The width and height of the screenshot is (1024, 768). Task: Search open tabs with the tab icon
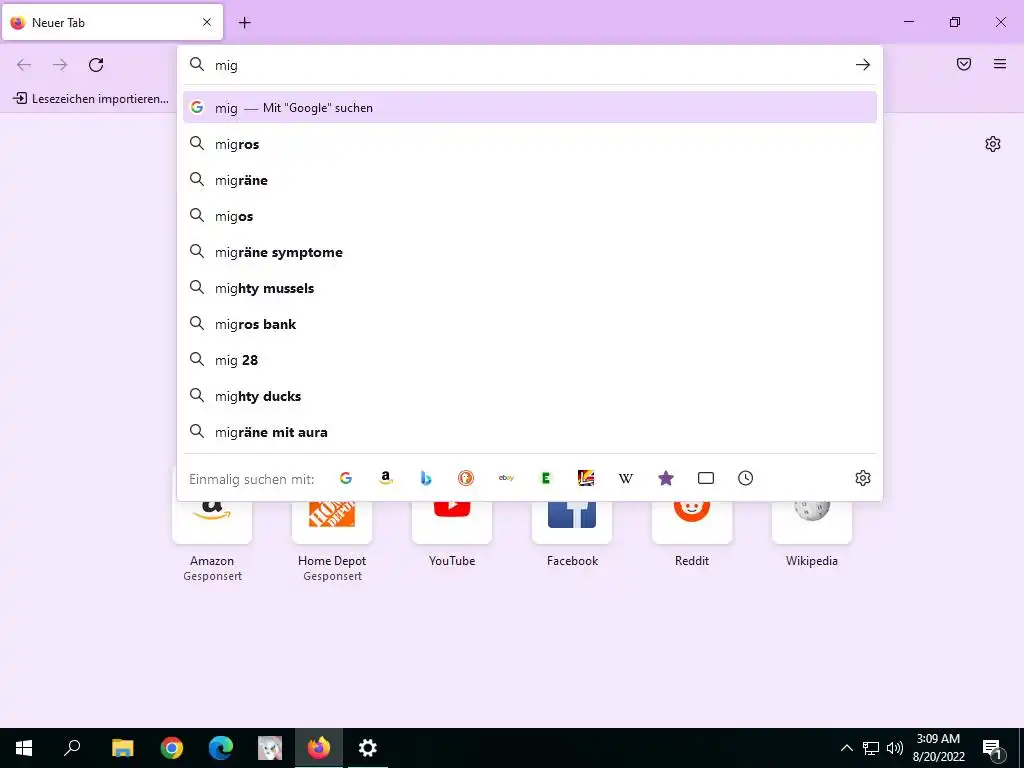[x=706, y=478]
